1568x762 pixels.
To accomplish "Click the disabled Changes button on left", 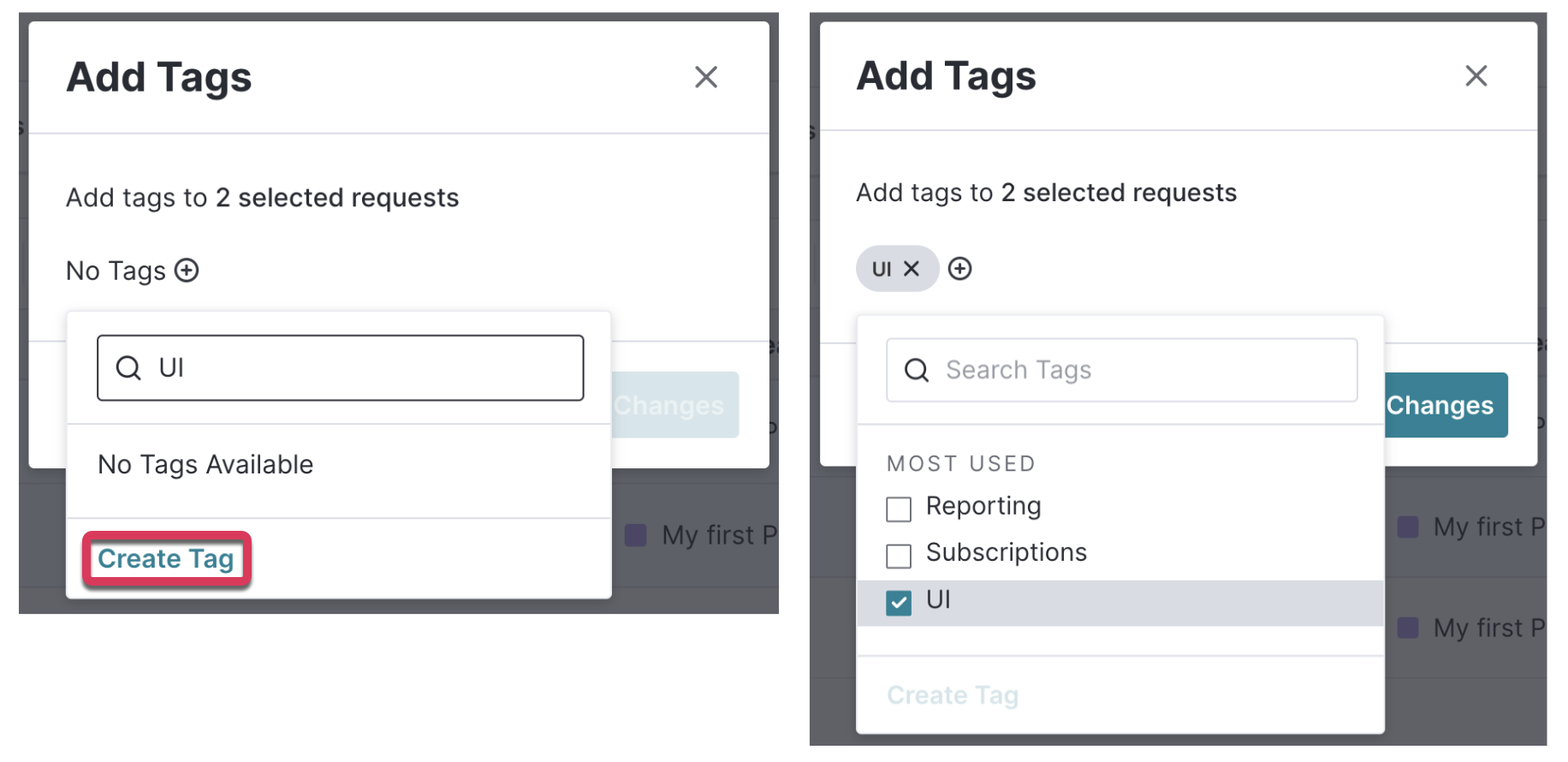I will [x=675, y=405].
